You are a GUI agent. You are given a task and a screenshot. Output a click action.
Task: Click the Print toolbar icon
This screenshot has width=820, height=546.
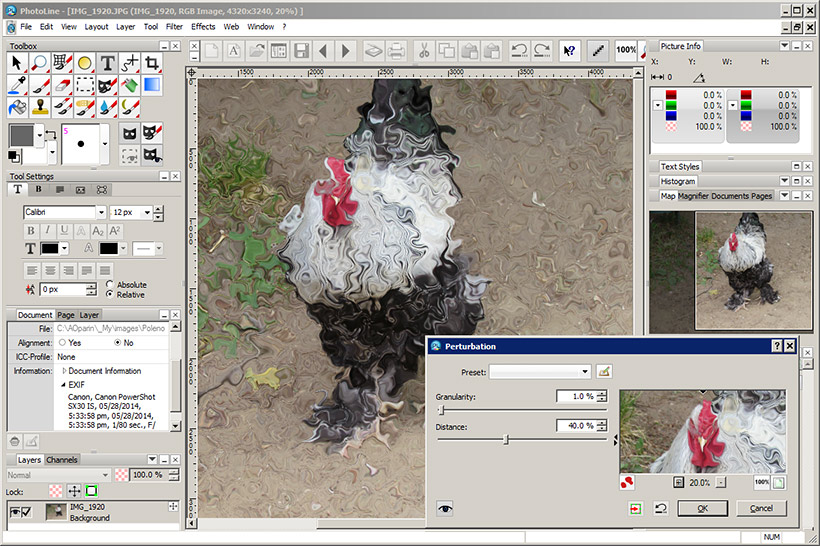pyautogui.click(x=396, y=51)
